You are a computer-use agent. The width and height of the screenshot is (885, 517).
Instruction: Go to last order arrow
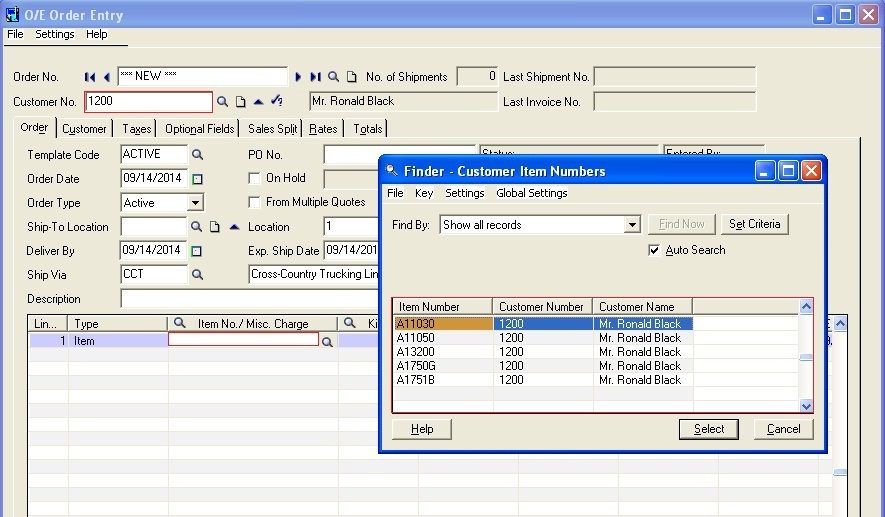pos(316,77)
